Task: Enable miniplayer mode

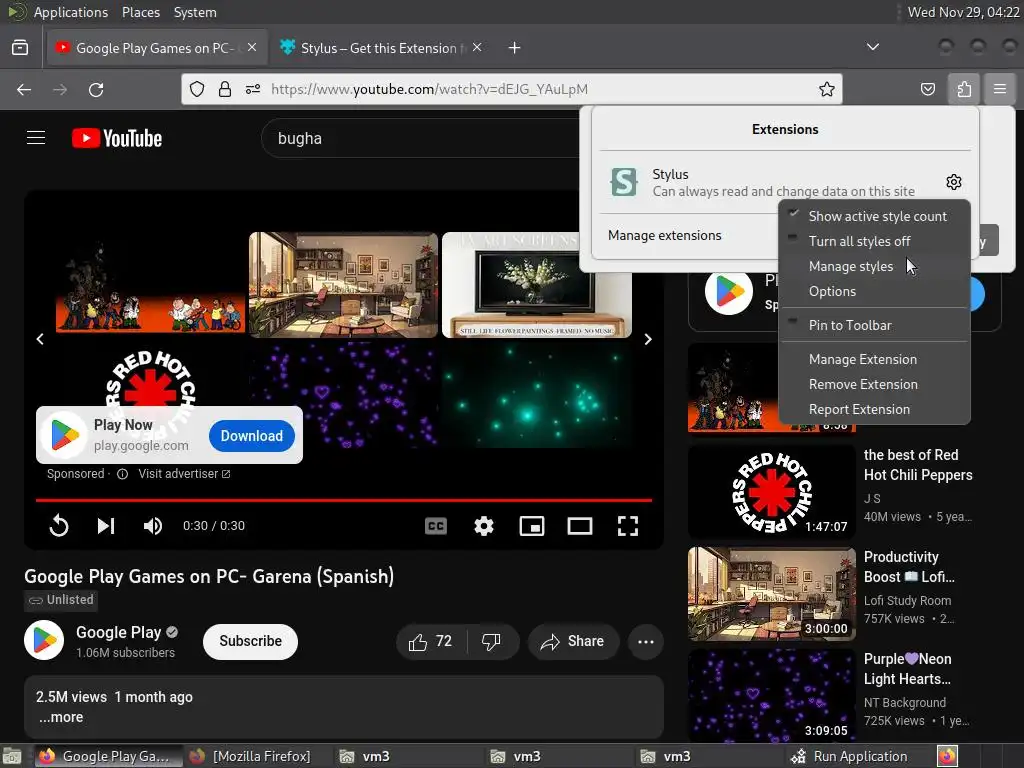Action: pyautogui.click(x=532, y=526)
